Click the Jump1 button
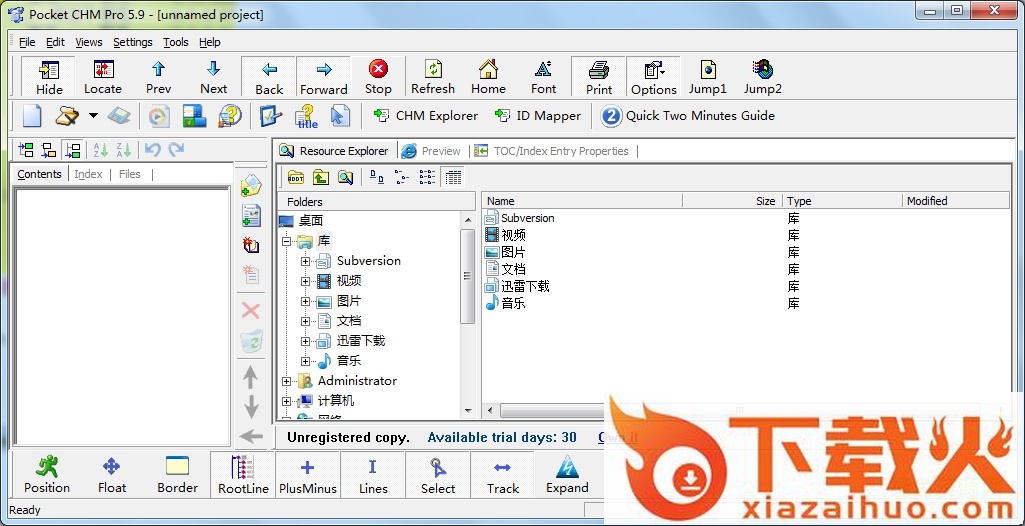This screenshot has height=526, width=1025. click(708, 77)
